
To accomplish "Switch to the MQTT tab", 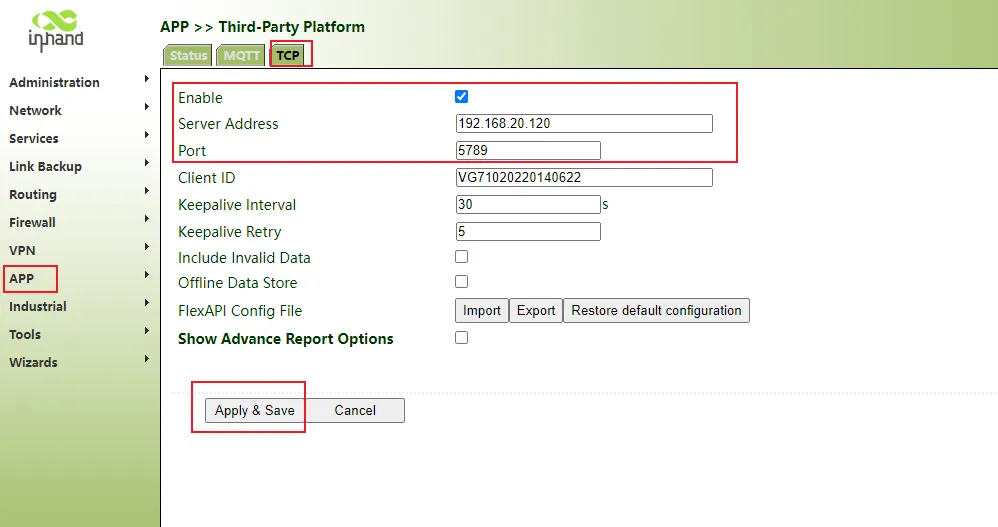I will tap(241, 55).
